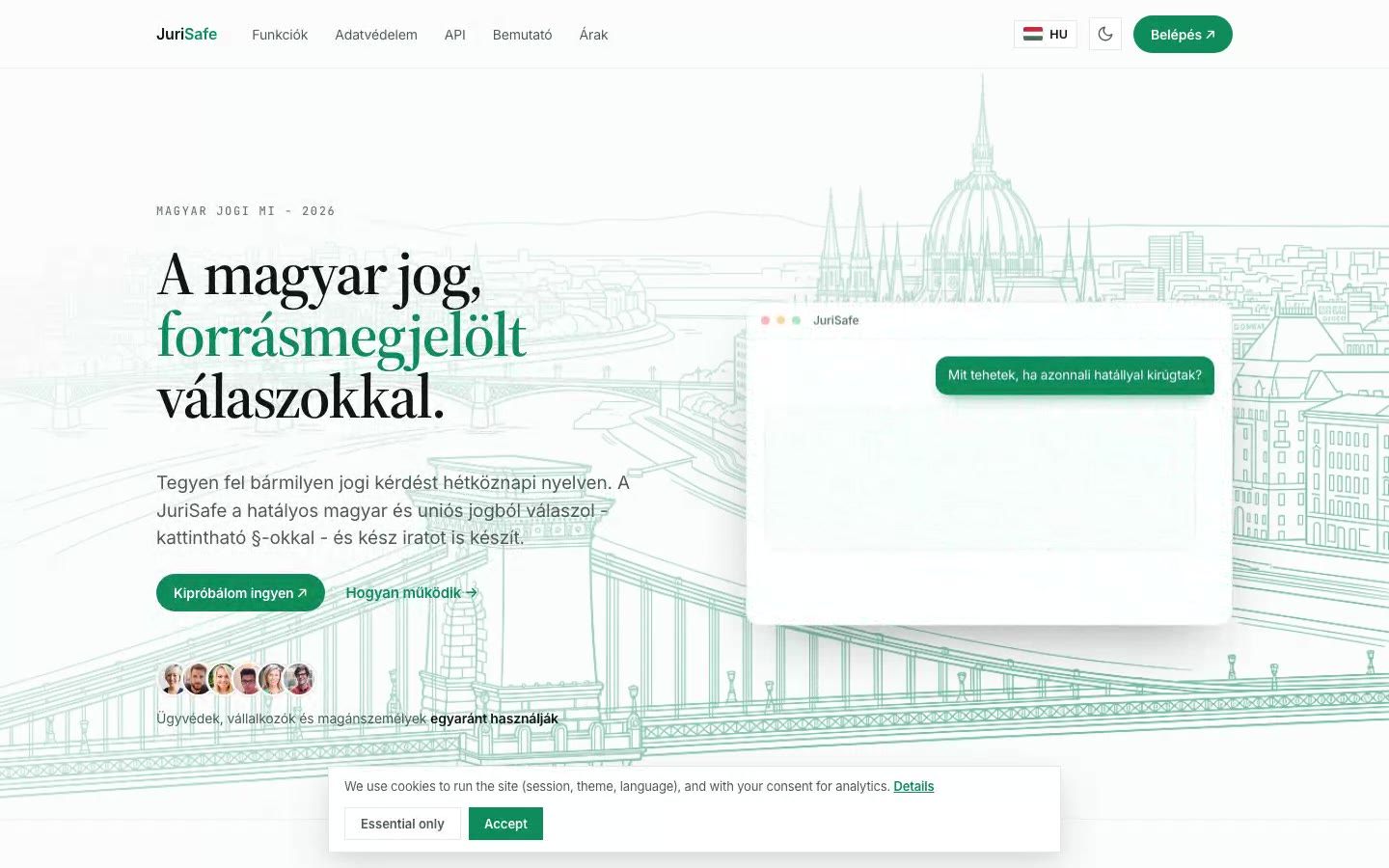The height and width of the screenshot is (868, 1389).
Task: Click the Hungarian flag icon
Action: click(1033, 34)
